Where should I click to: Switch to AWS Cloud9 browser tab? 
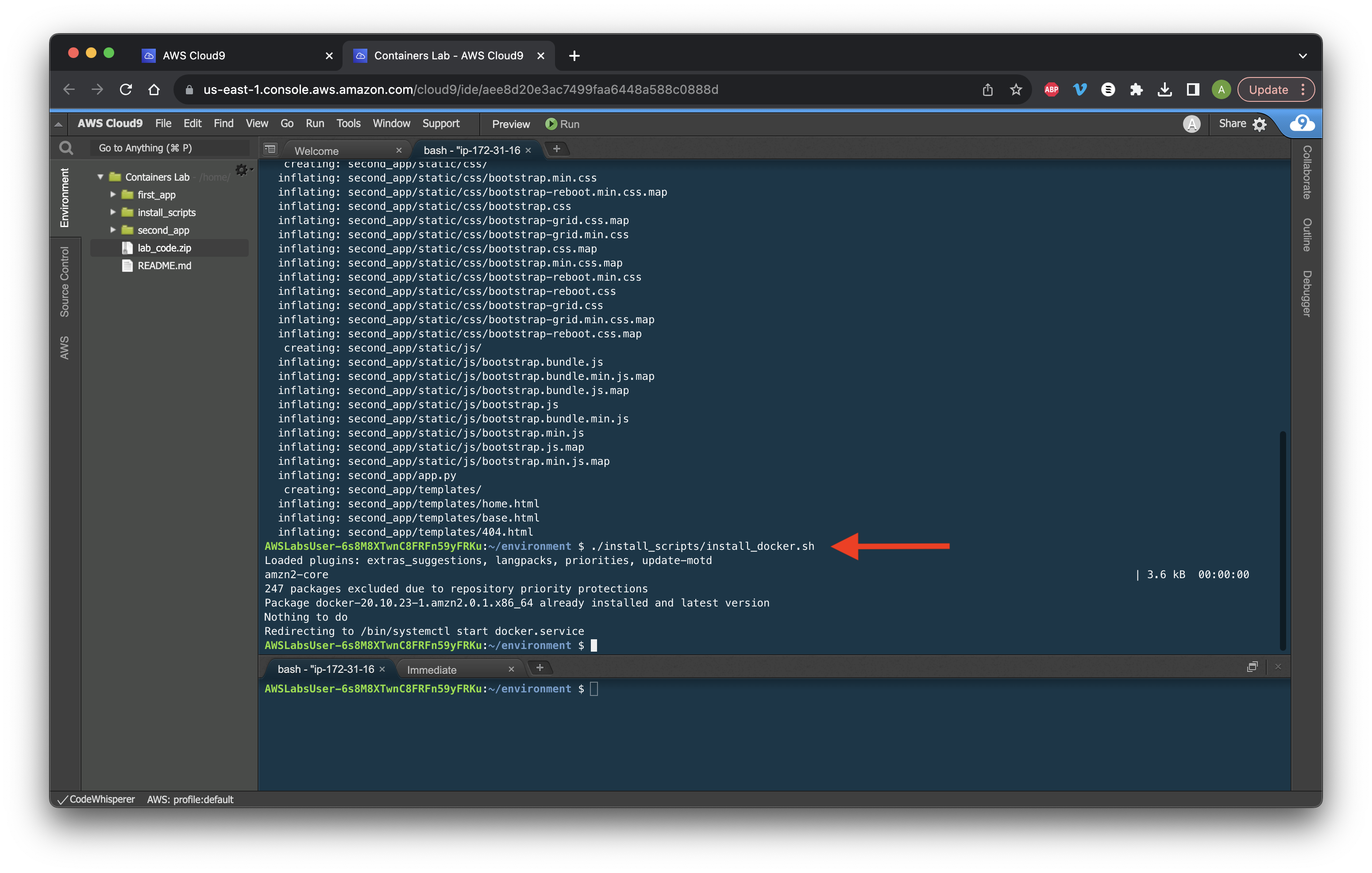click(x=237, y=56)
